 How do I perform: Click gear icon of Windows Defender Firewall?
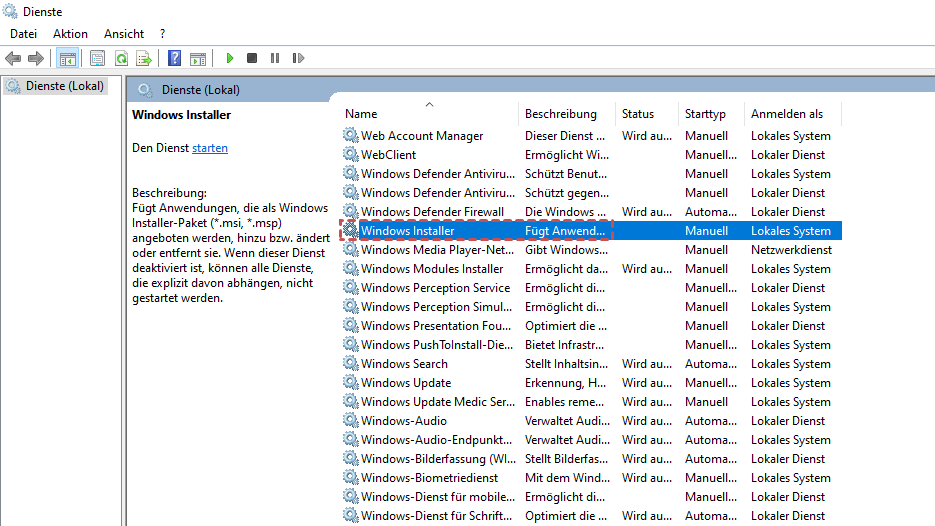click(351, 212)
